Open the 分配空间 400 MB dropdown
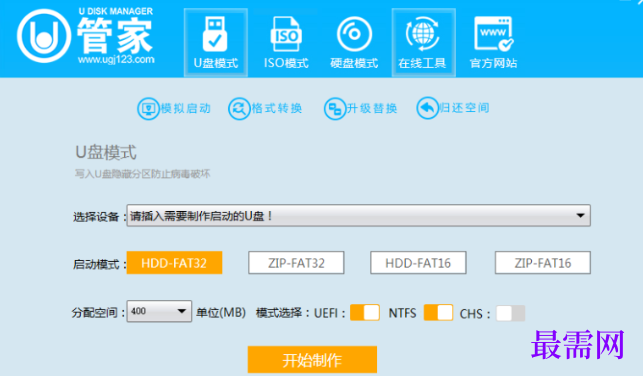 pos(159,311)
